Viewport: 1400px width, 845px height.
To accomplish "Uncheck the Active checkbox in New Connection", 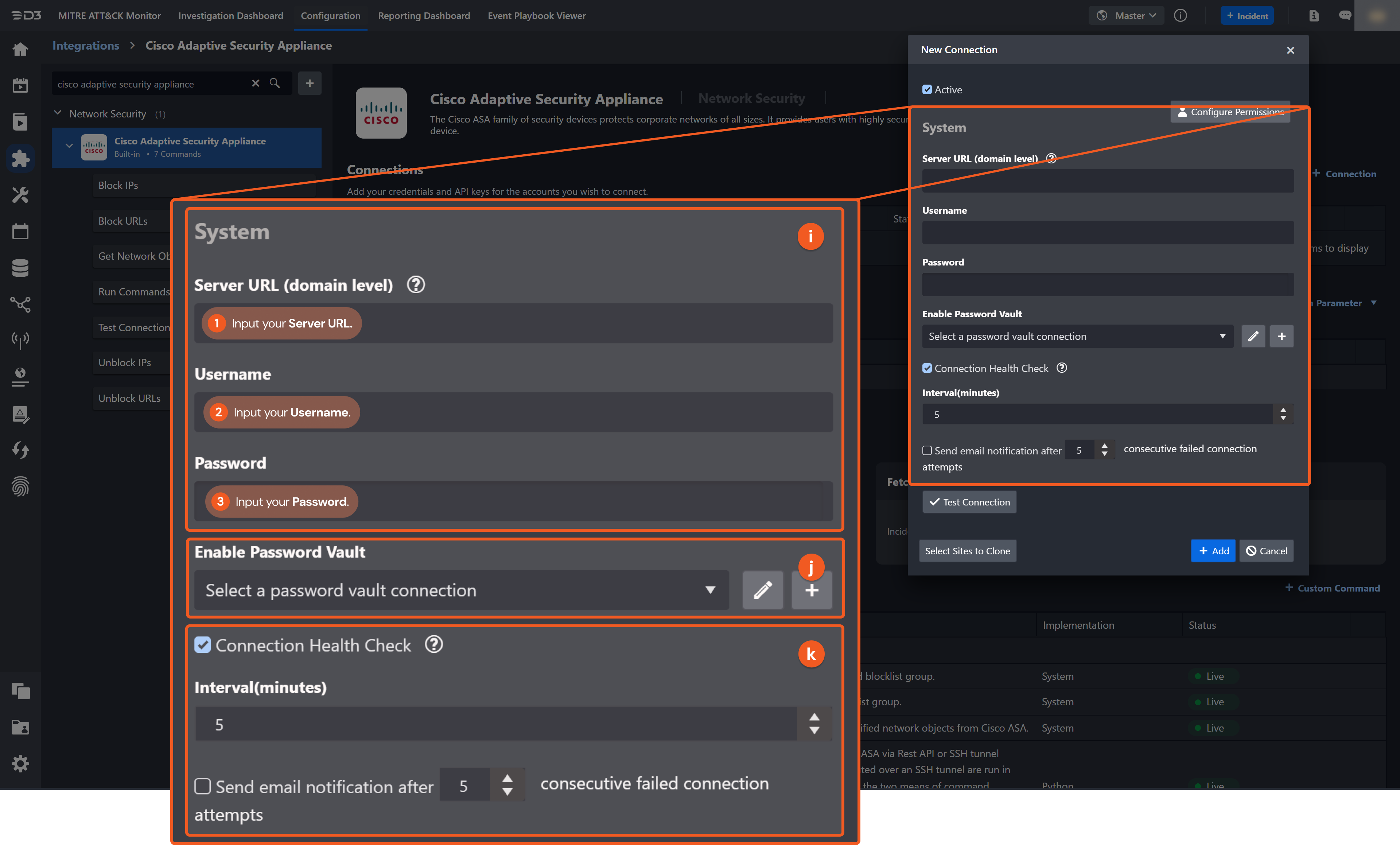I will [x=927, y=89].
